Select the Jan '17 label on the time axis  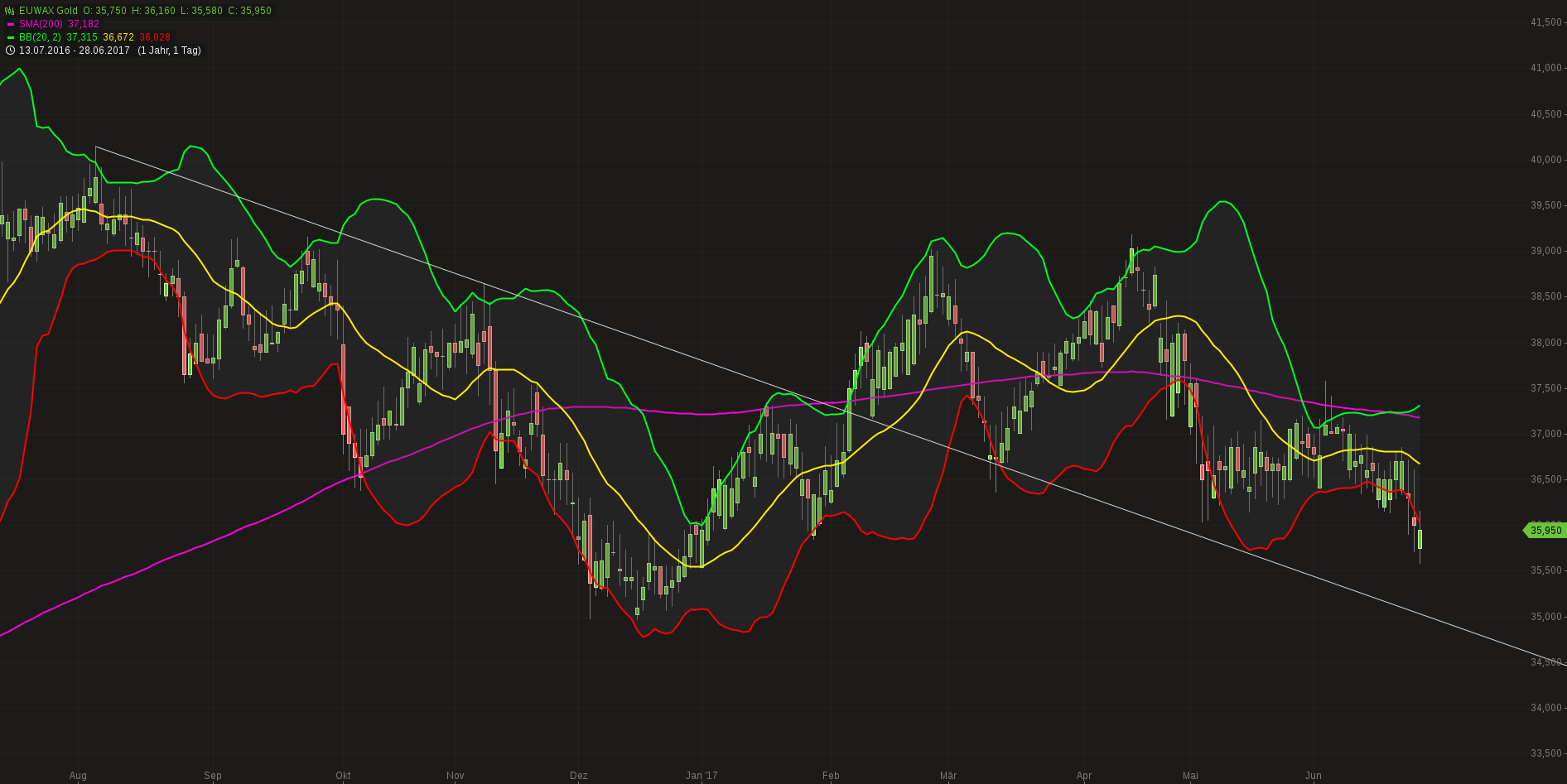coord(701,775)
